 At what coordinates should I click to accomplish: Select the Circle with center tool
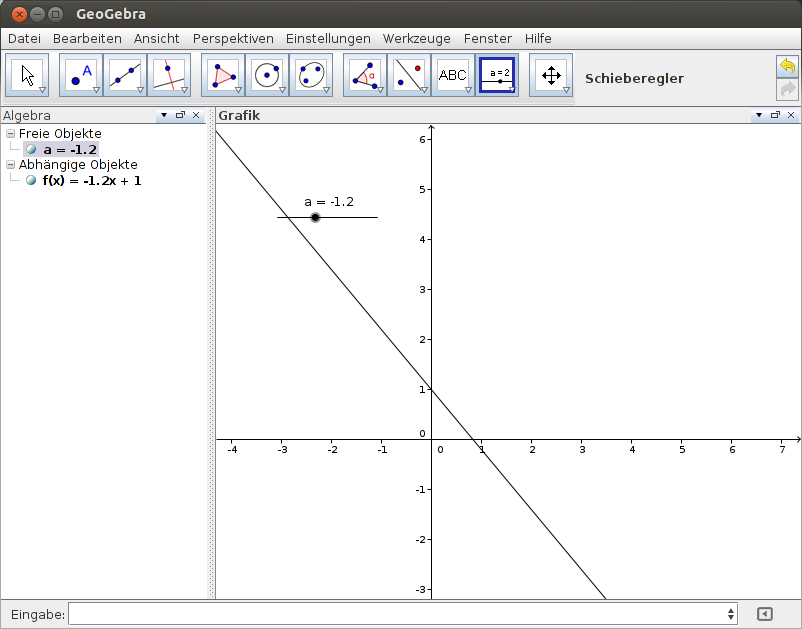(268, 73)
